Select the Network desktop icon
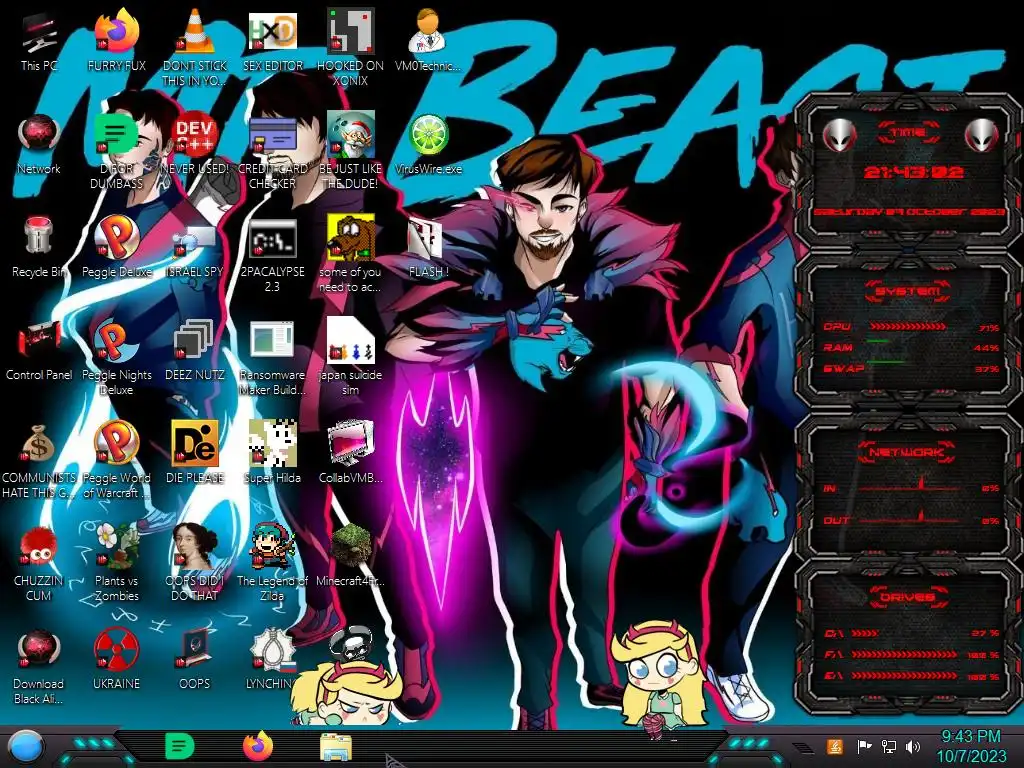The width and height of the screenshot is (1024, 768). 39,145
